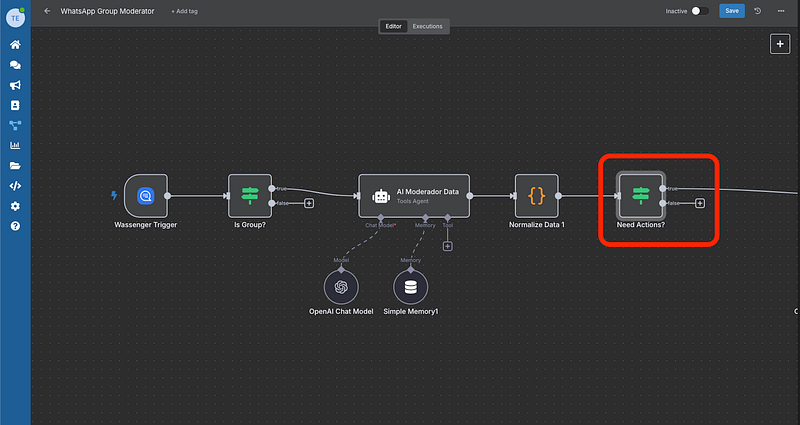Toggle the workflow Inactive switch
Screen dimensions: 800x425
[701, 10]
